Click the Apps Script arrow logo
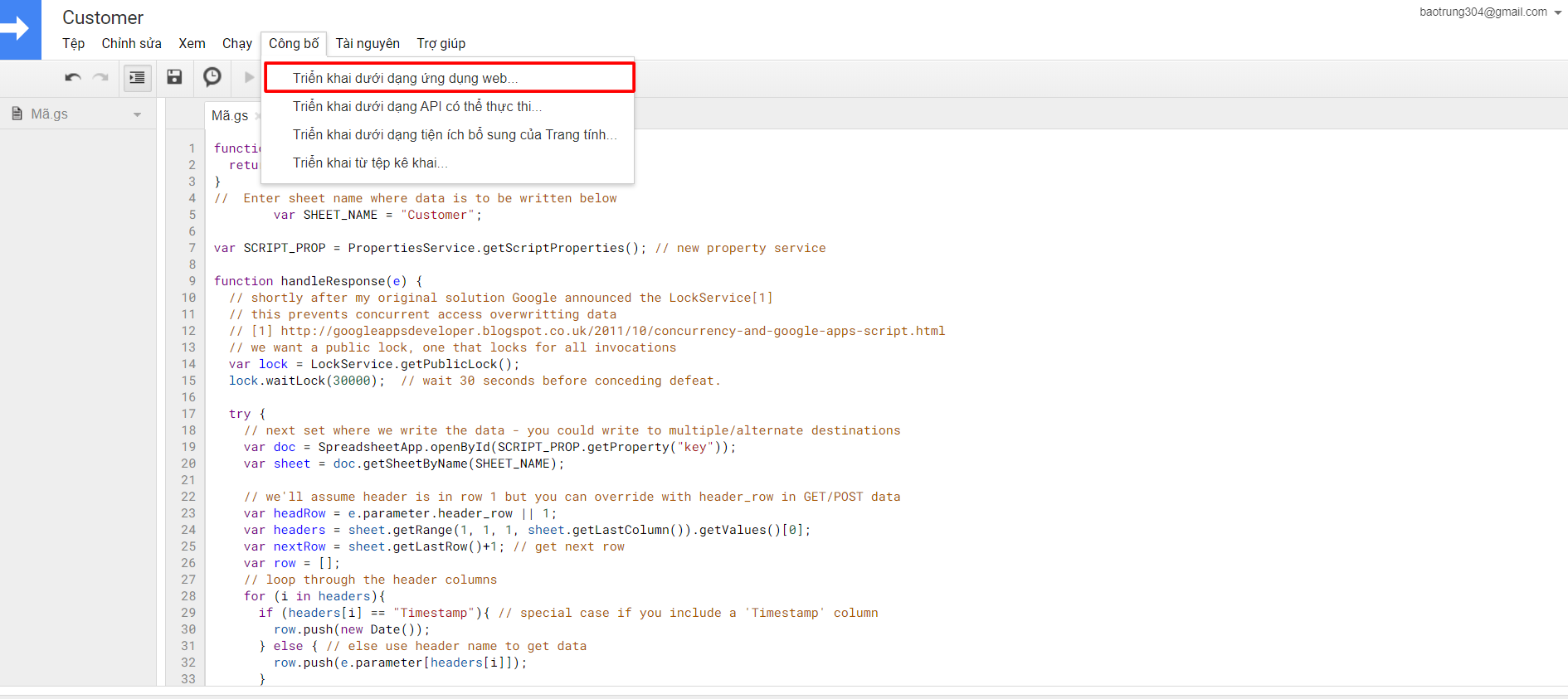The width and height of the screenshot is (1568, 699). click(x=18, y=29)
